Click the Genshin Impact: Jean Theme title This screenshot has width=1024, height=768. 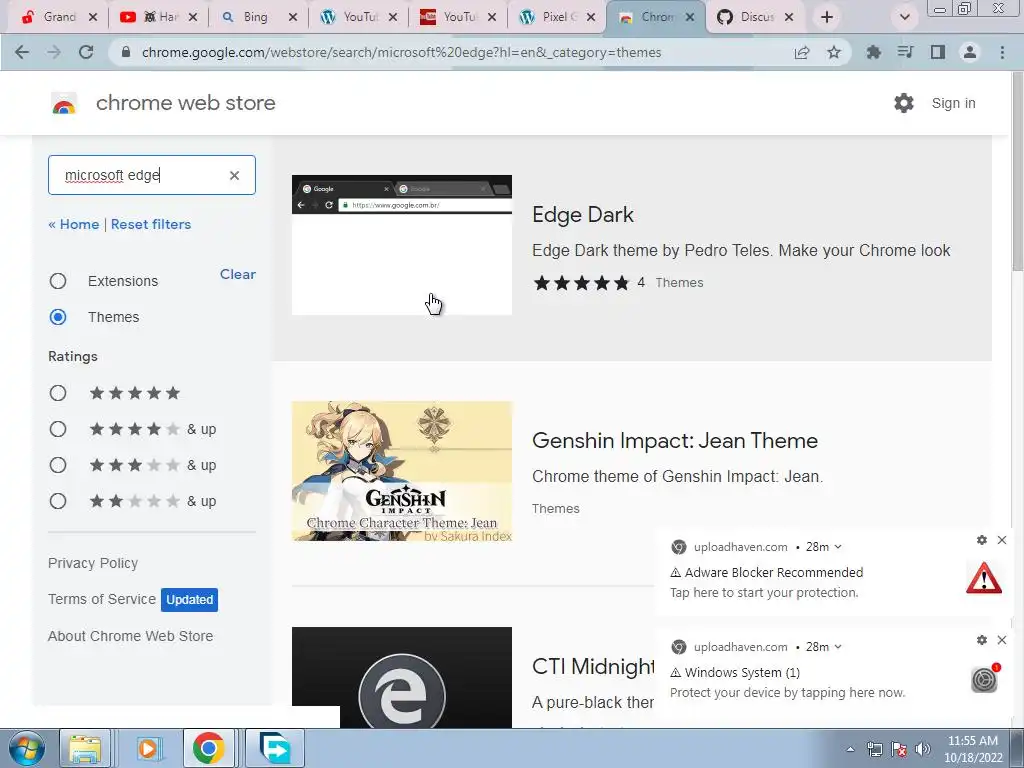coord(675,440)
